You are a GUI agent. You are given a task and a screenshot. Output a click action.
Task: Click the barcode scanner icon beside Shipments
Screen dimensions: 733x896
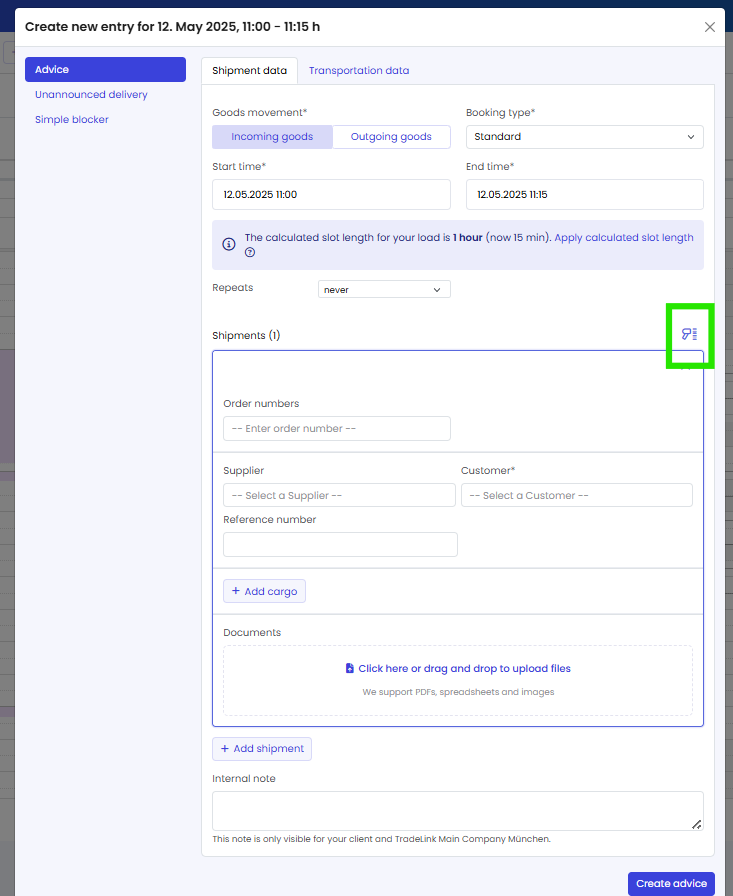tap(689, 335)
